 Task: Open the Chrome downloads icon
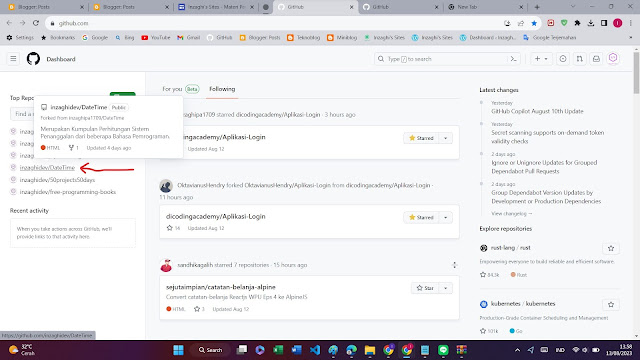591,23
